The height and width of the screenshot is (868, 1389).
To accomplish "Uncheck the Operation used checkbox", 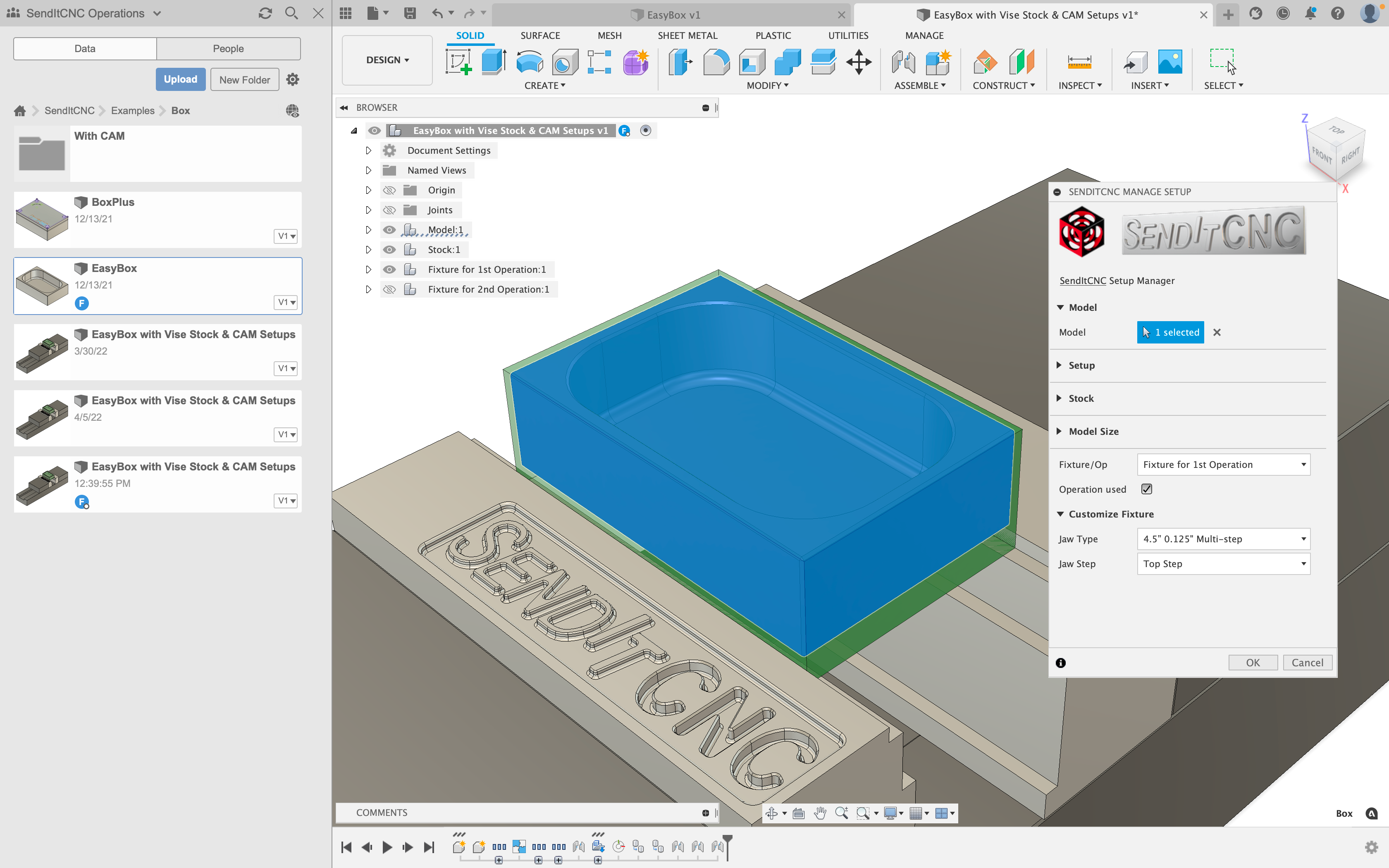I will point(1146,489).
